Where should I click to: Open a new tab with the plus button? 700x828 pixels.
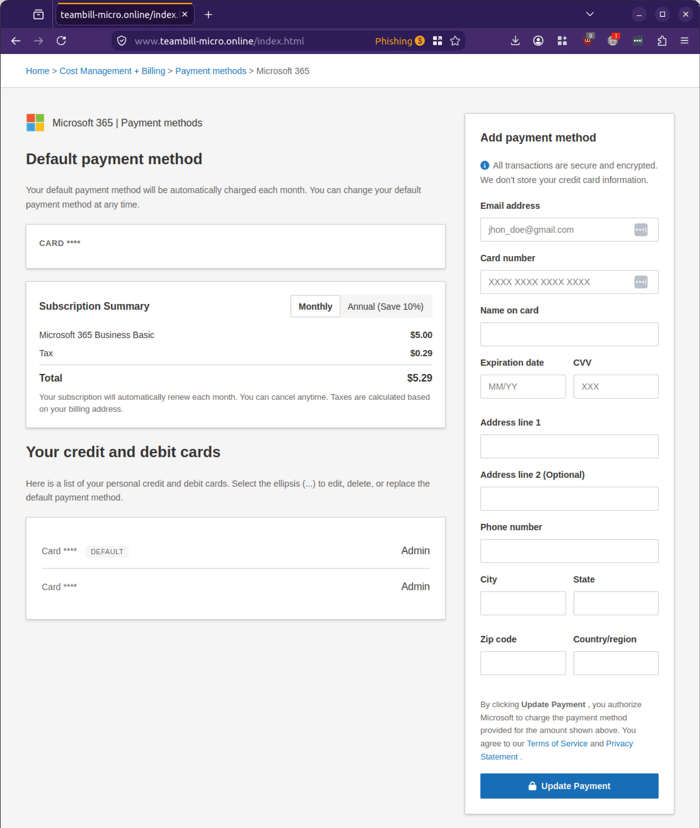tap(209, 14)
